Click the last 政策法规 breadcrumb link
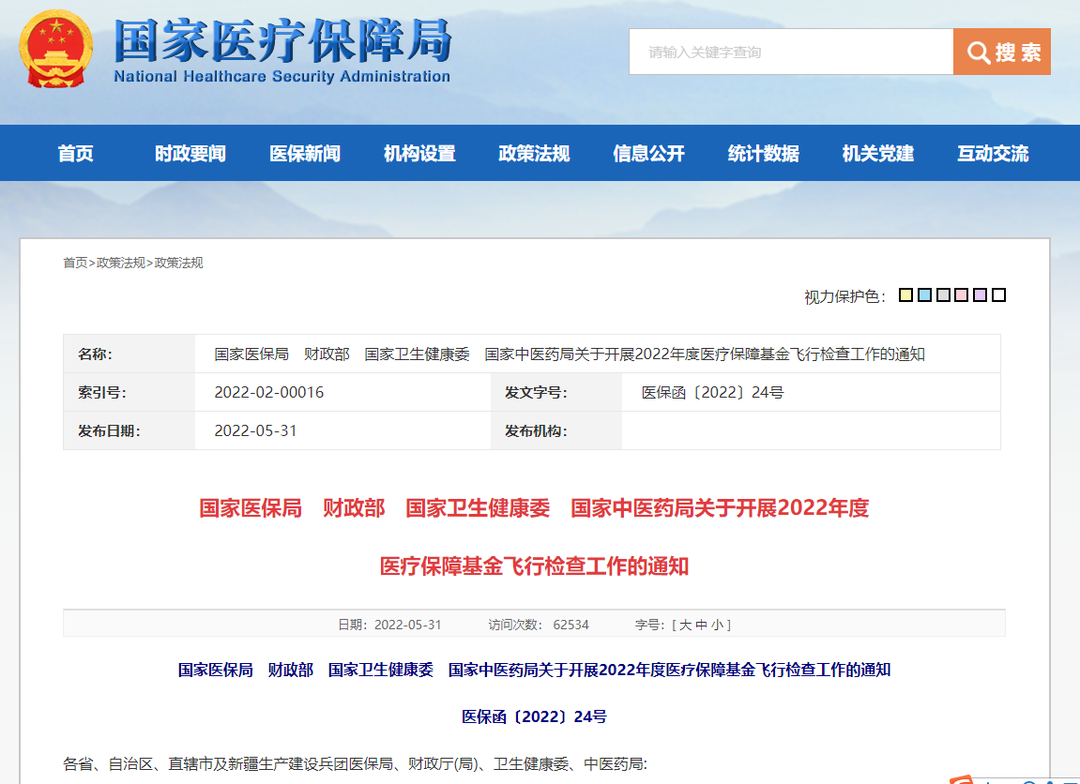This screenshot has width=1080, height=784. (178, 262)
